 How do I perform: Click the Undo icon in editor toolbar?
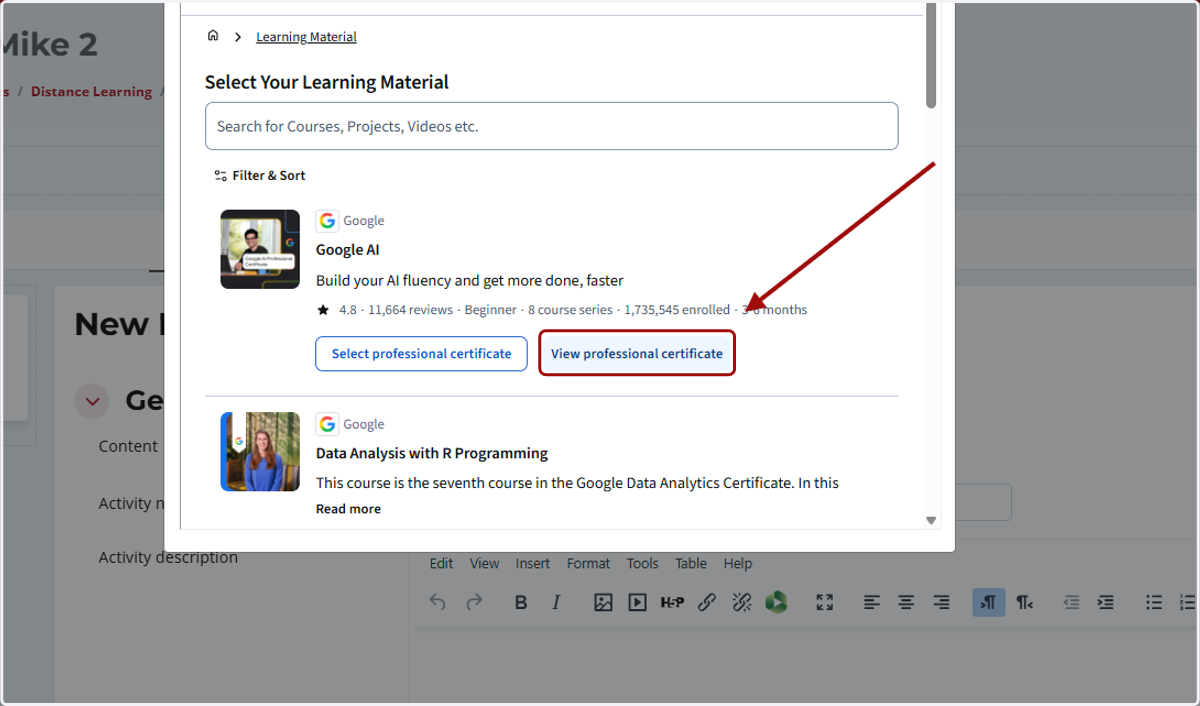tap(438, 602)
